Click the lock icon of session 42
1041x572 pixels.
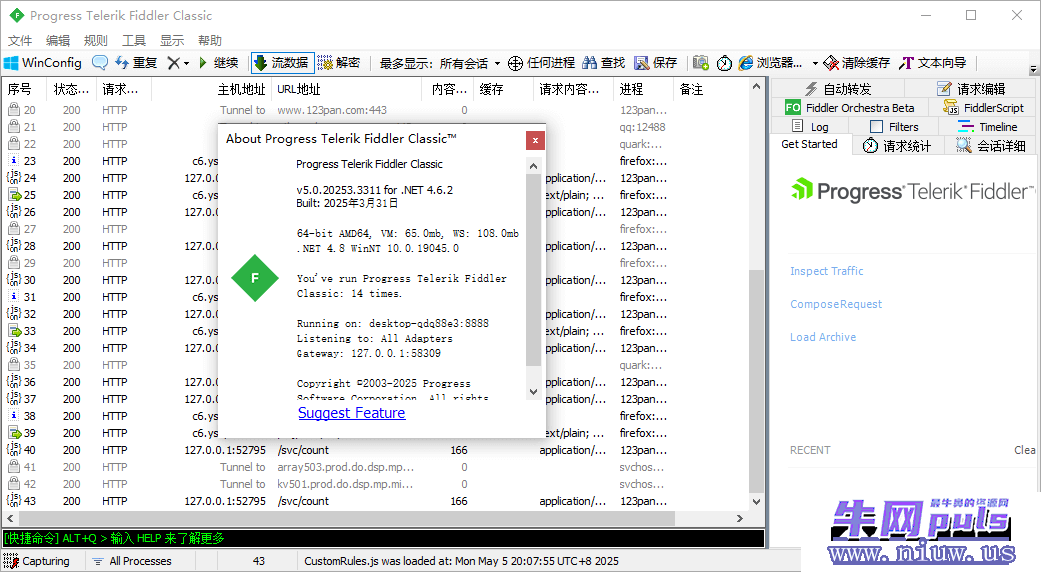pos(13,484)
